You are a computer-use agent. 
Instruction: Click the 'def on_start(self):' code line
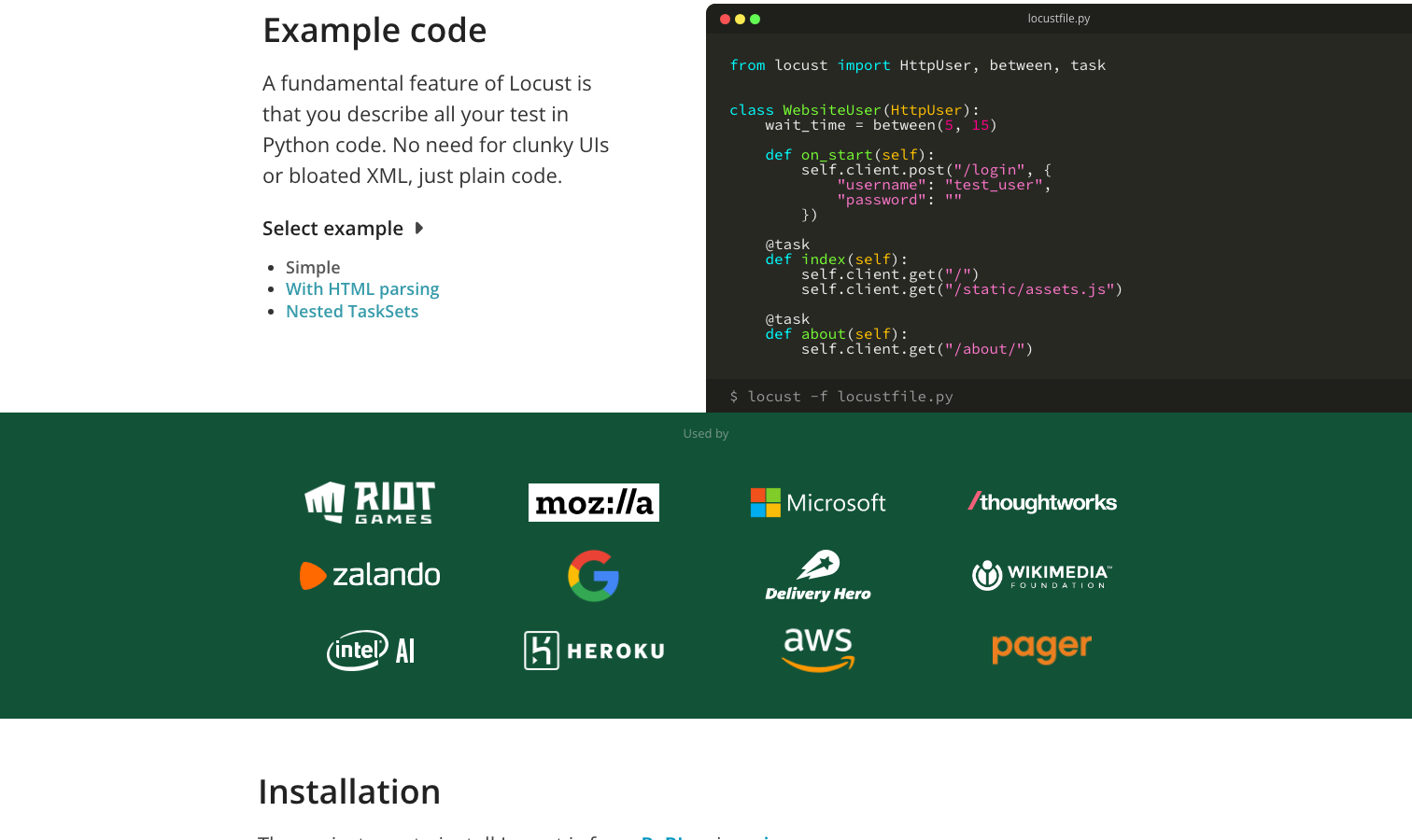(x=850, y=155)
